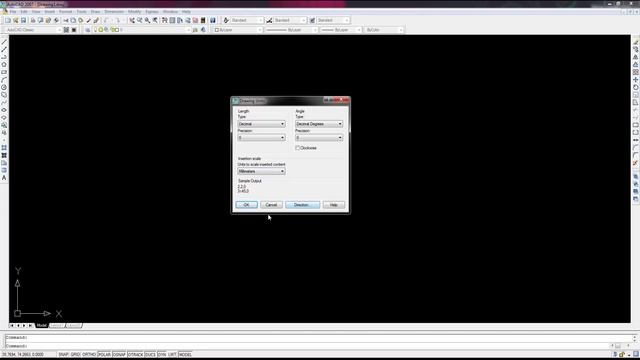Toggle DUCS in status bar
This screenshot has width=640, height=360.
(x=150, y=355)
